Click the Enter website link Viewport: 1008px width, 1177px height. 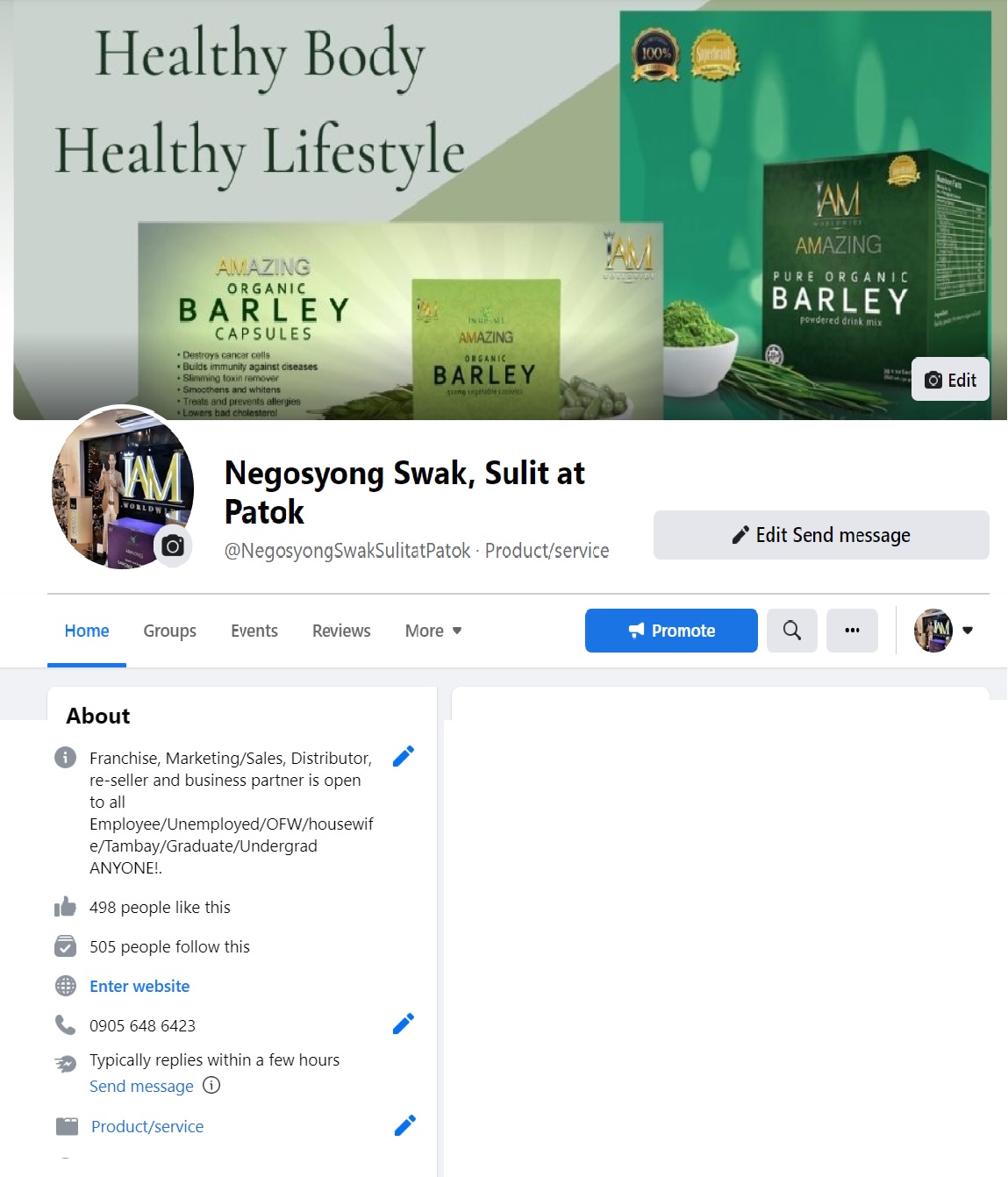point(139,986)
